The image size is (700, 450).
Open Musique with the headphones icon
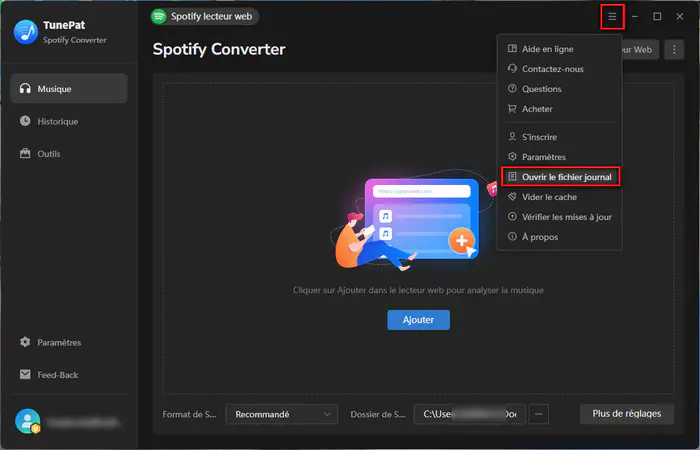pyautogui.click(x=69, y=88)
